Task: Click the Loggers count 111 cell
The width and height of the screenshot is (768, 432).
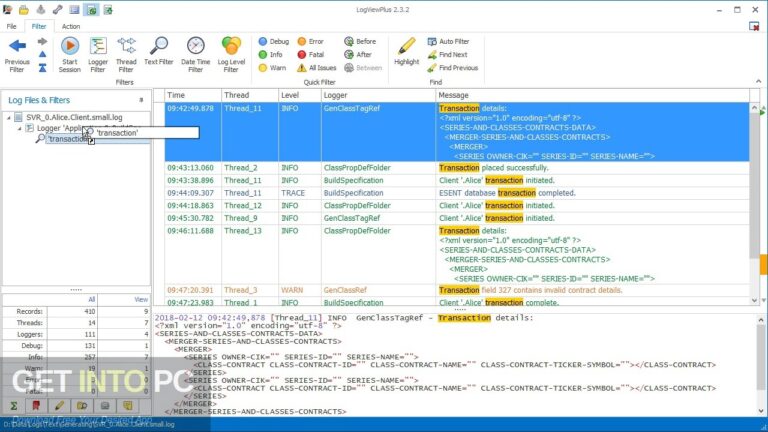Action: pyautogui.click(x=72, y=335)
